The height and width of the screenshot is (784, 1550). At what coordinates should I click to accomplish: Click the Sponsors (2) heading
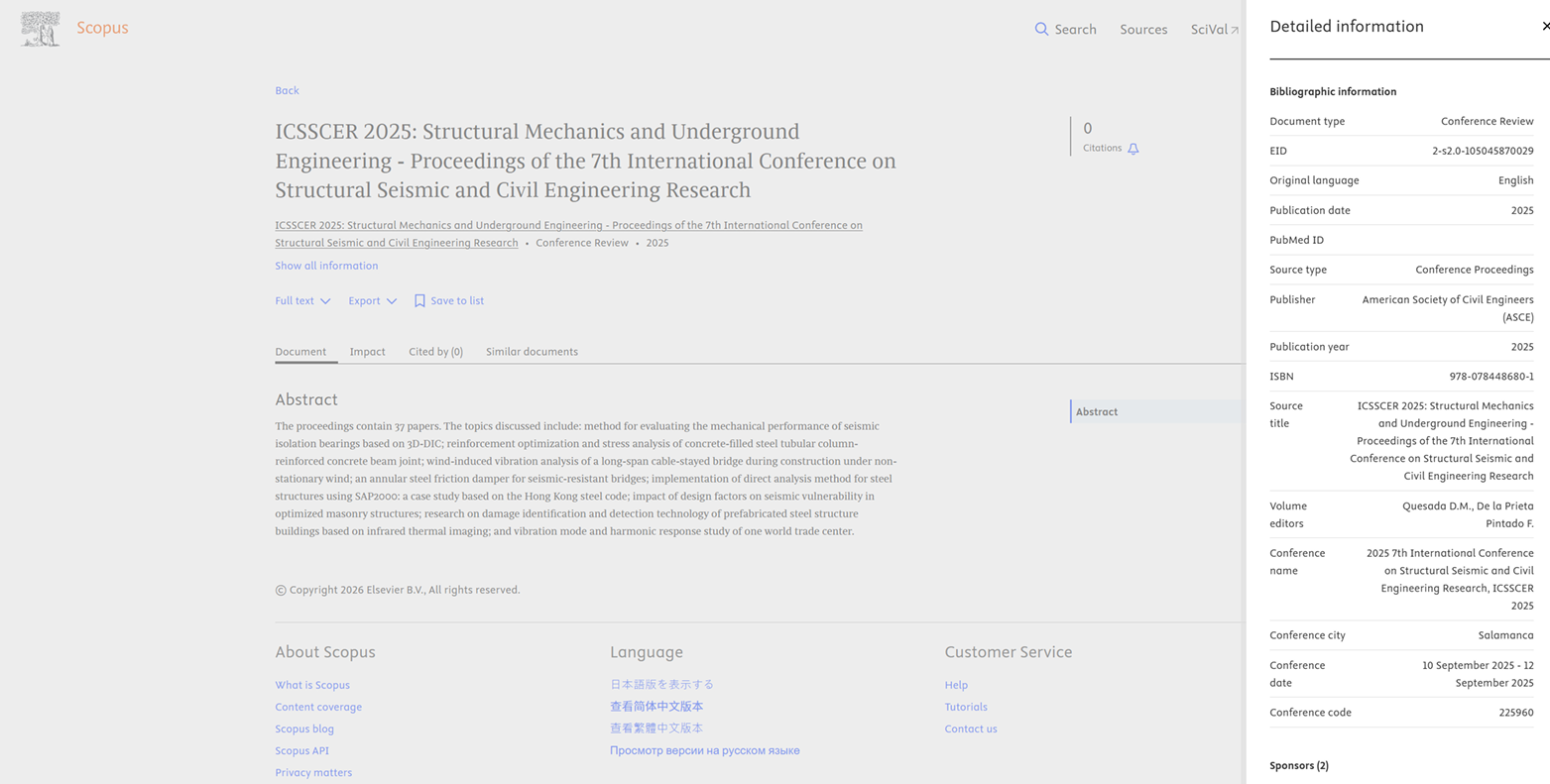pyautogui.click(x=1299, y=766)
